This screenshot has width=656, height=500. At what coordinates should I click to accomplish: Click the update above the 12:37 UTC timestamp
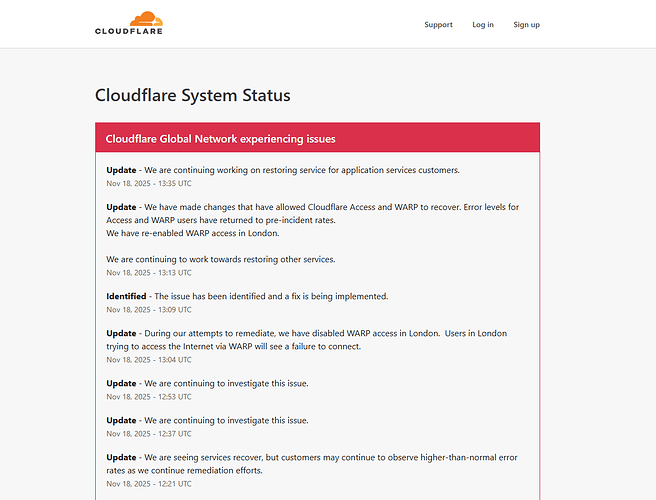[207, 421]
